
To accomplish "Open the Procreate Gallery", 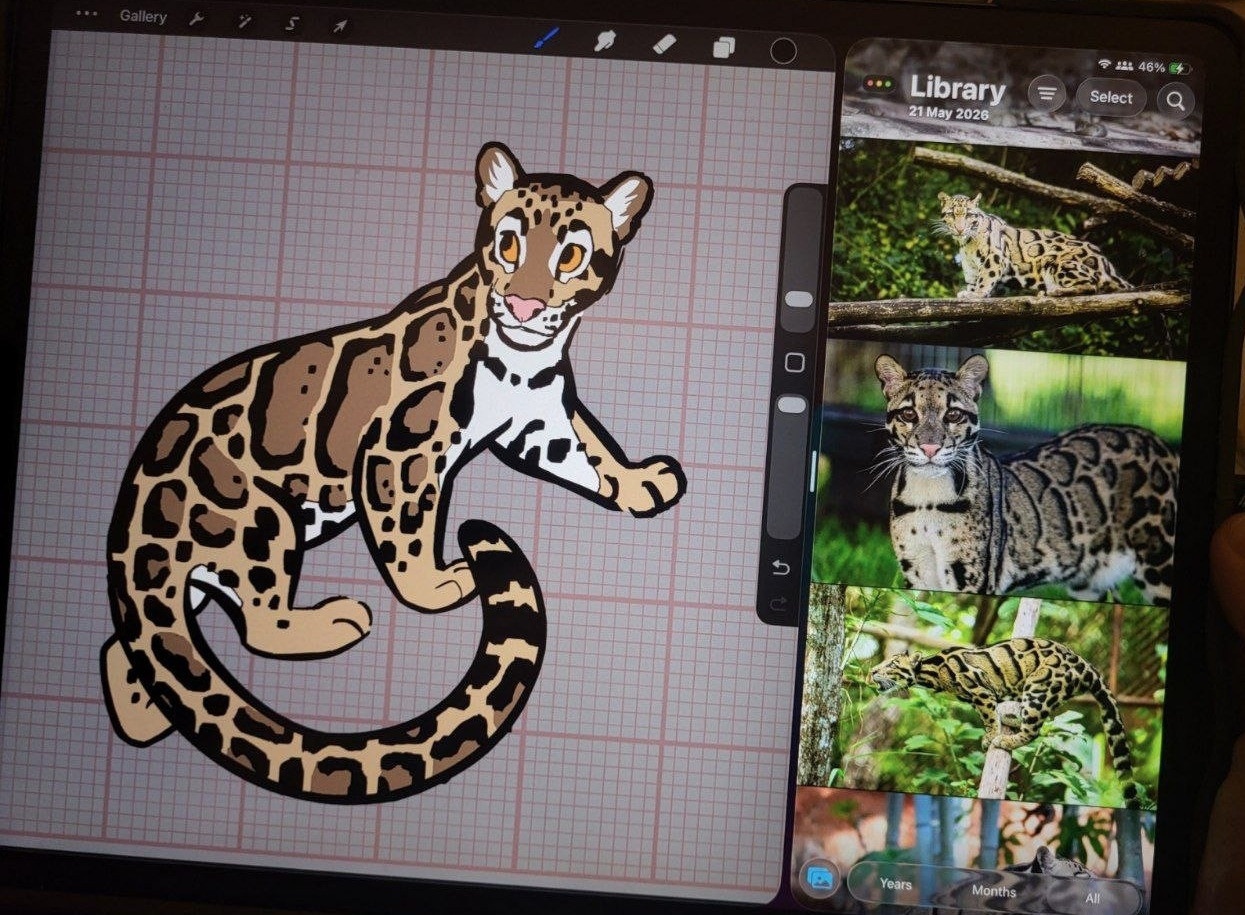I will pyautogui.click(x=143, y=17).
